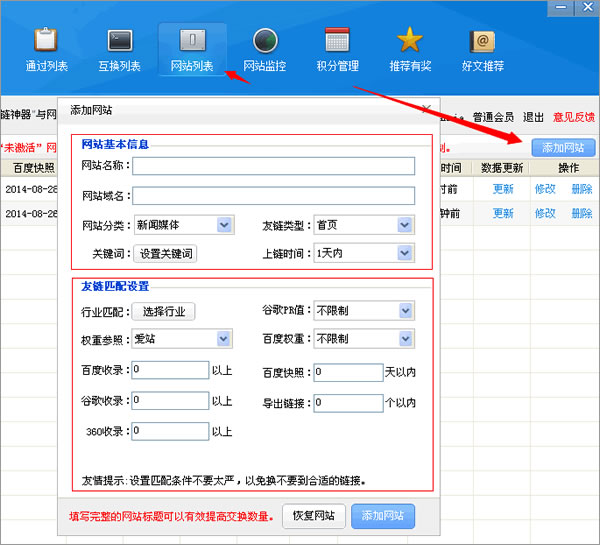Open the 百度权重 dropdown
Image resolution: width=600 pixels, height=545 pixels.
tap(404, 339)
